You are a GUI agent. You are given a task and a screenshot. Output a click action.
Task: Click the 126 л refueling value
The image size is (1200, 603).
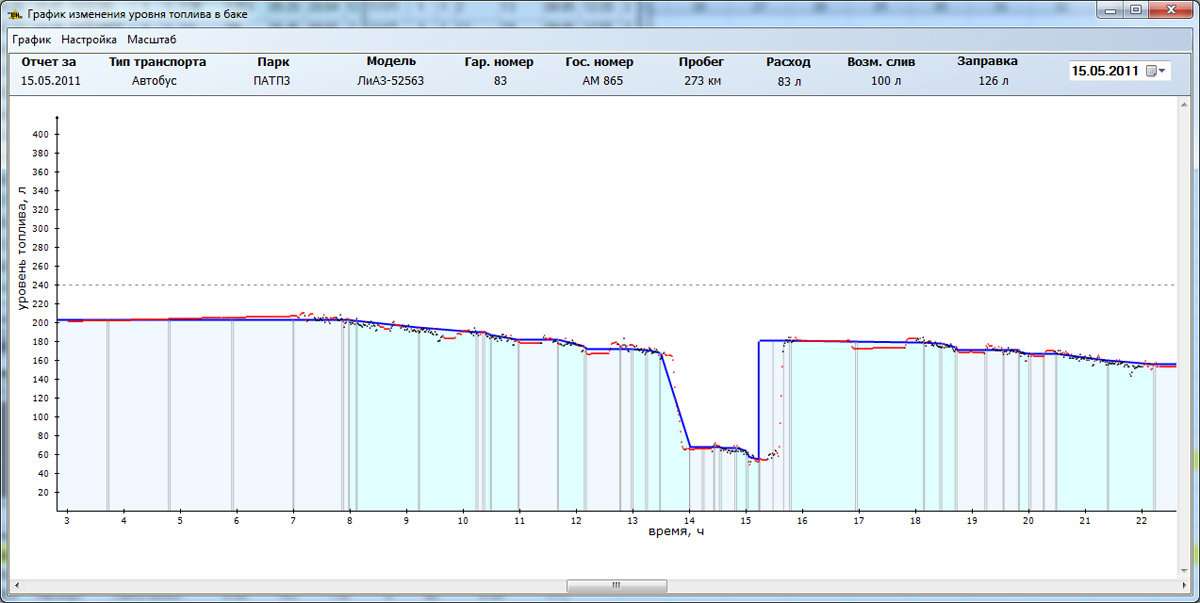point(993,81)
